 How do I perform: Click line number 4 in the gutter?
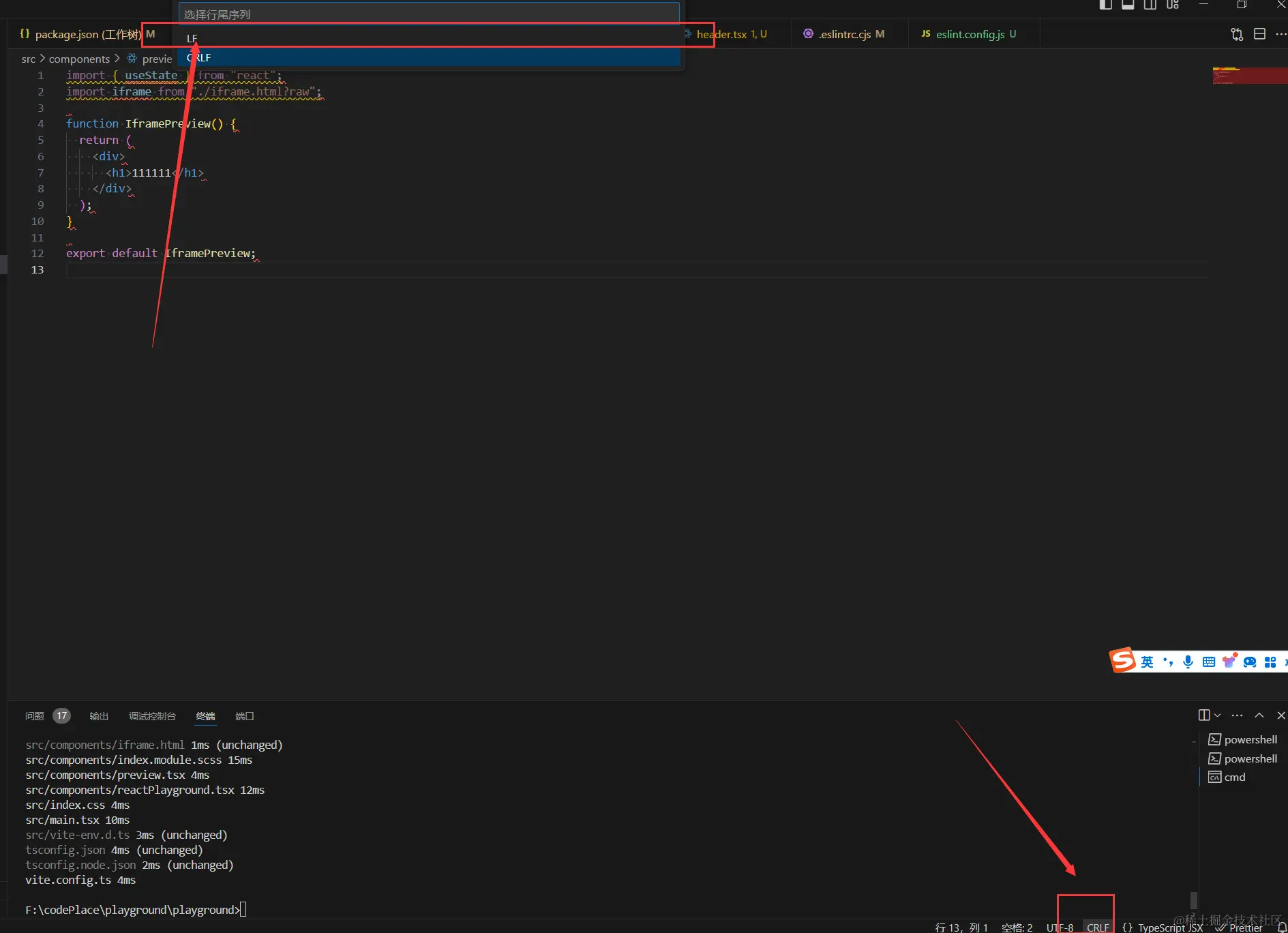[40, 123]
